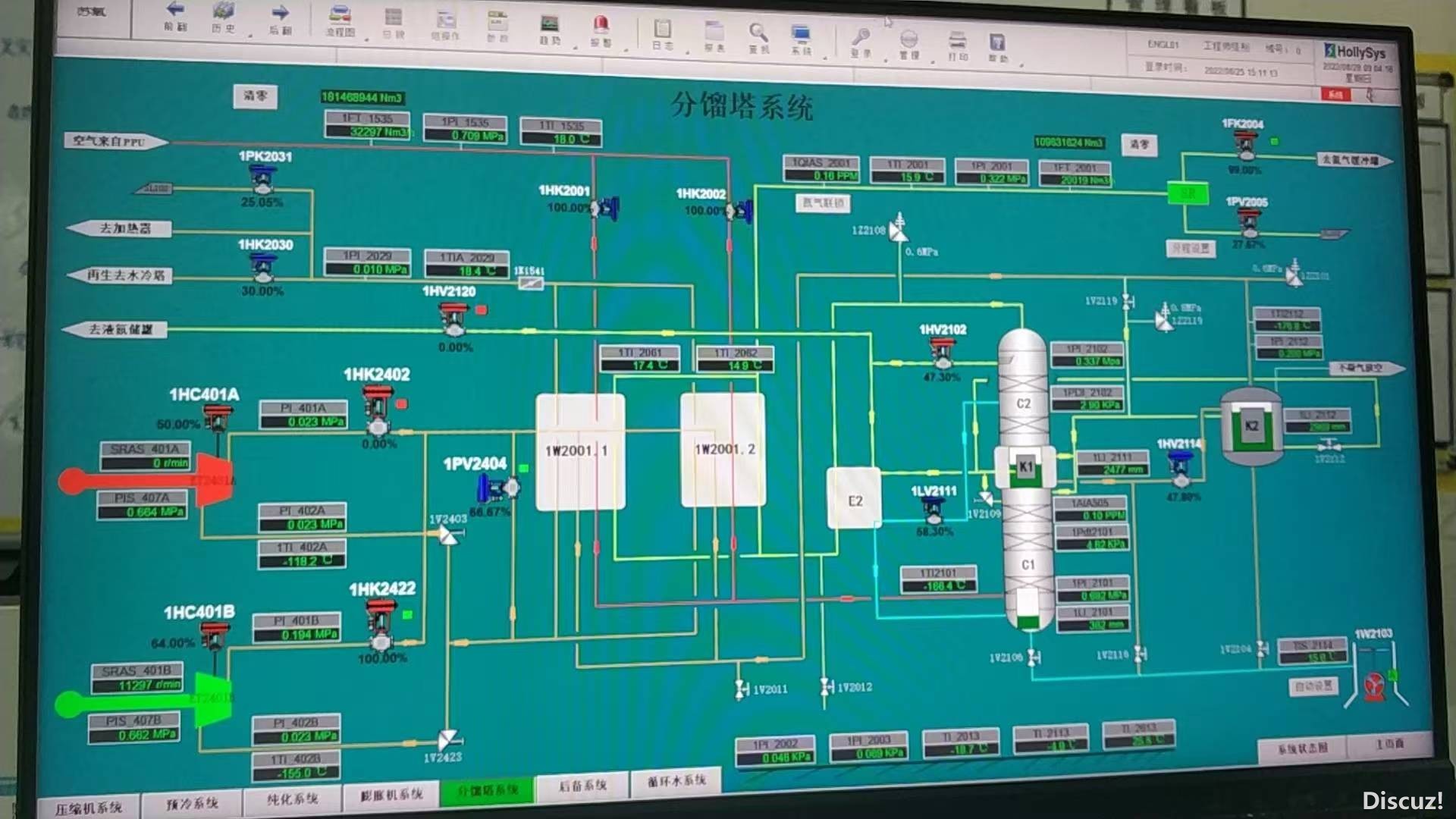1456x819 pixels.
Task: Select valve 1HV2114 icon
Action: coord(1180,469)
